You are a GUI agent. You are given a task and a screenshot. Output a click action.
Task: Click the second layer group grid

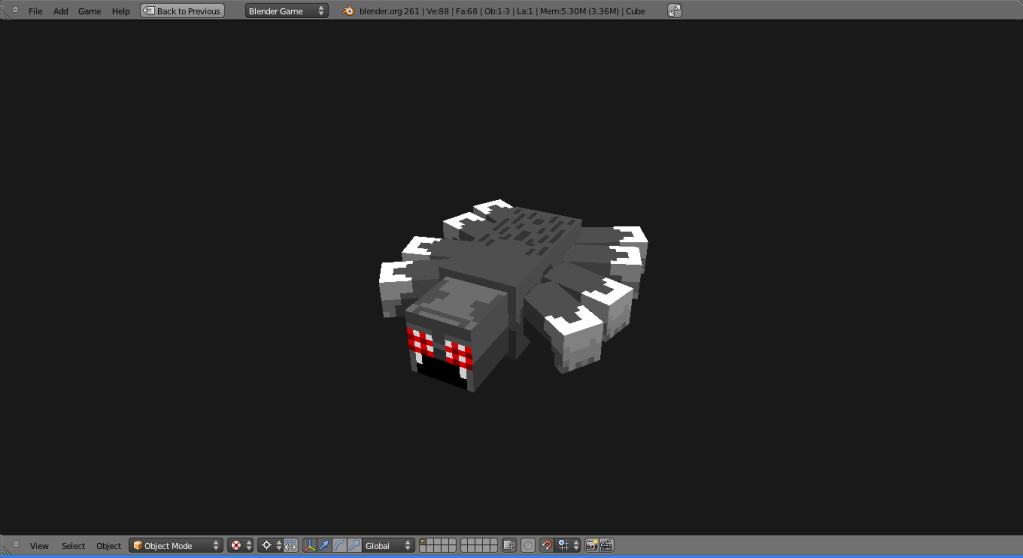tap(479, 546)
